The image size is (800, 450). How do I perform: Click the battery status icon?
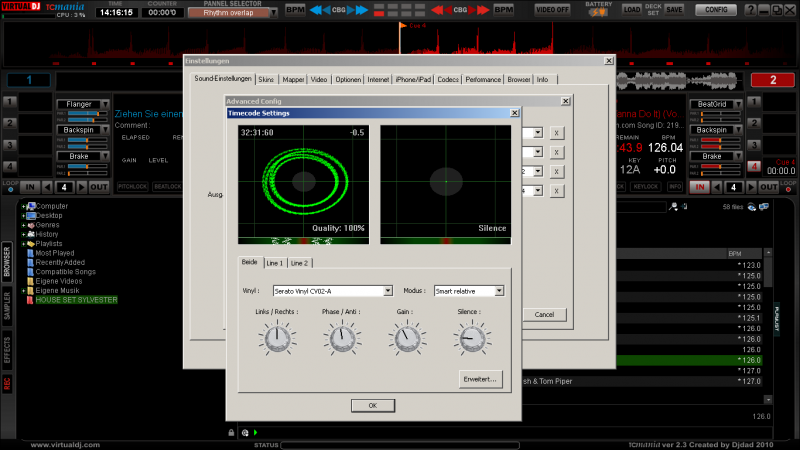598,12
